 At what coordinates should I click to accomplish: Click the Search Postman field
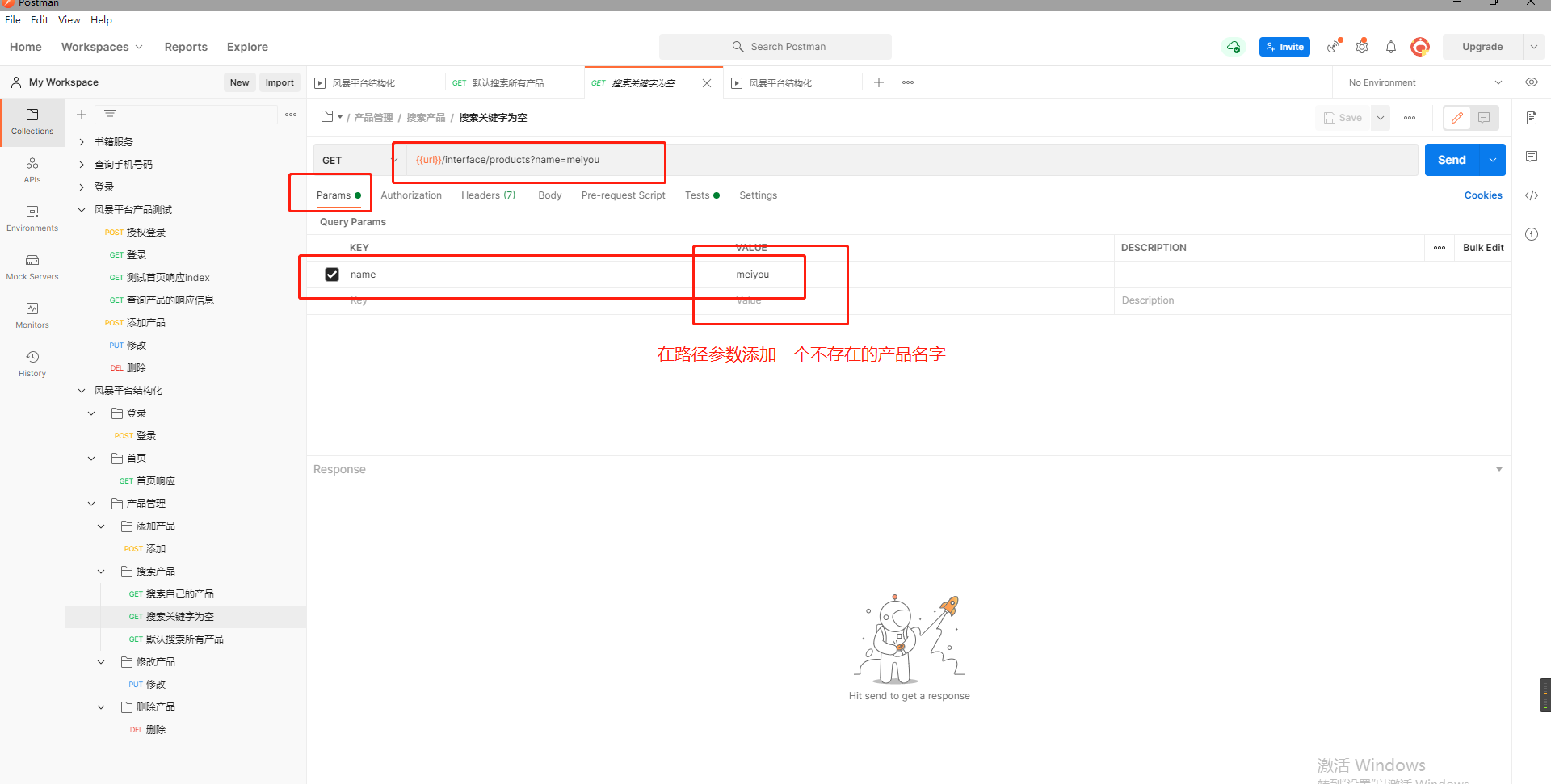[x=775, y=47]
